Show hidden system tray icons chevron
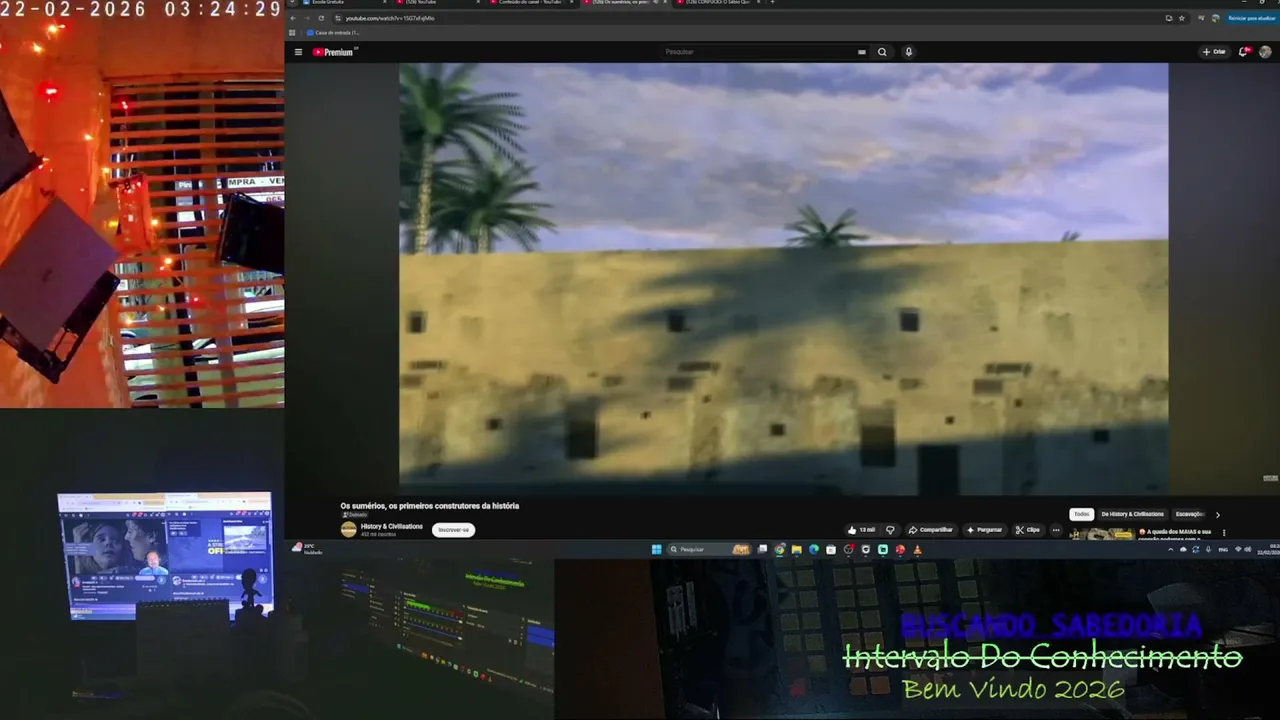Screen dimensions: 1280x720 point(1173,549)
